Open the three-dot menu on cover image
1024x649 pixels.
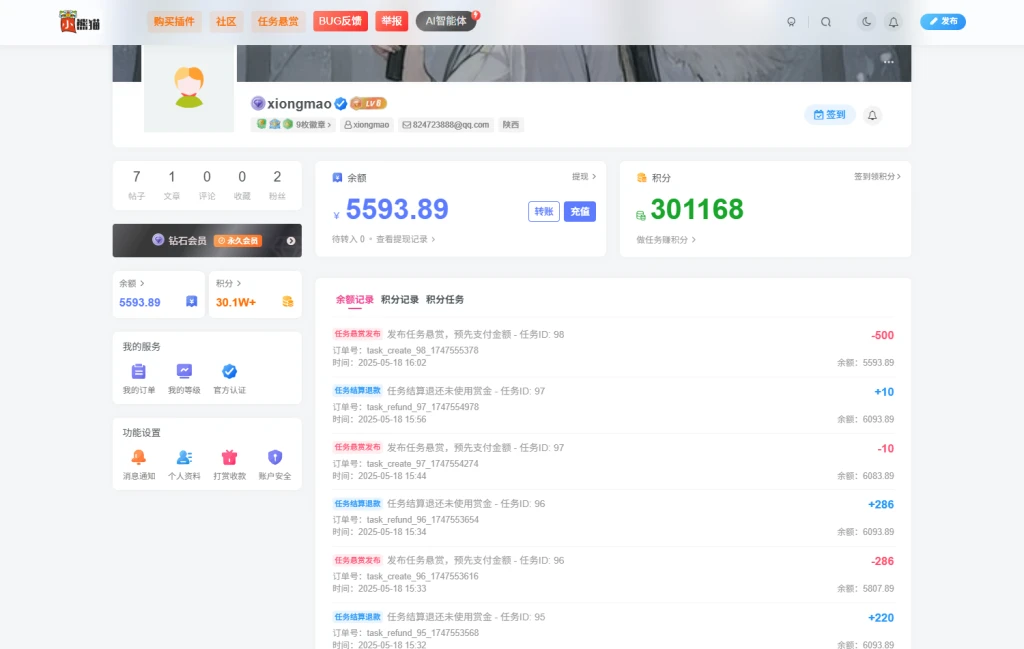tap(888, 61)
